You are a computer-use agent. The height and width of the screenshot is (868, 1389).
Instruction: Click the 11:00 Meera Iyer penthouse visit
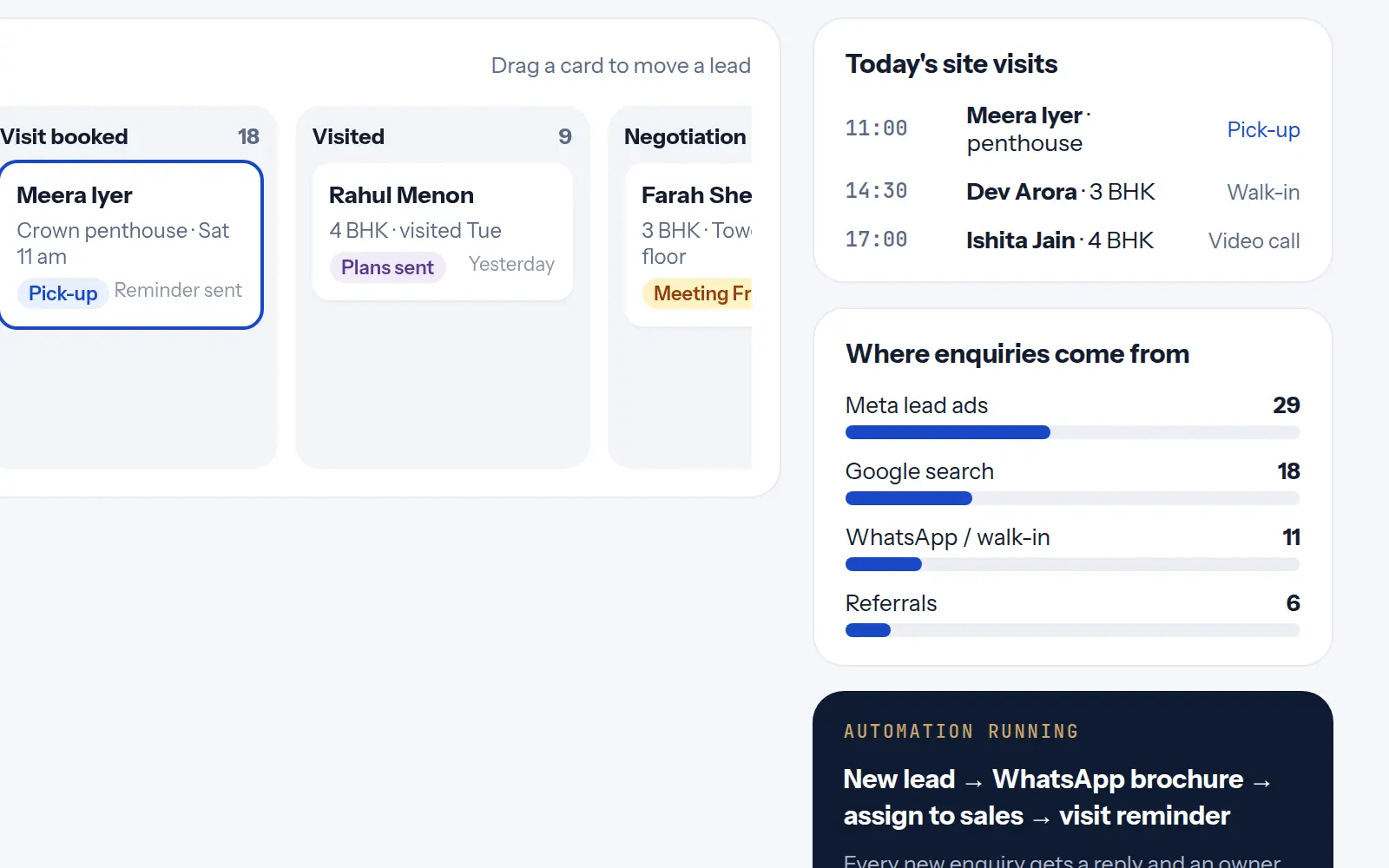pos(1073,129)
